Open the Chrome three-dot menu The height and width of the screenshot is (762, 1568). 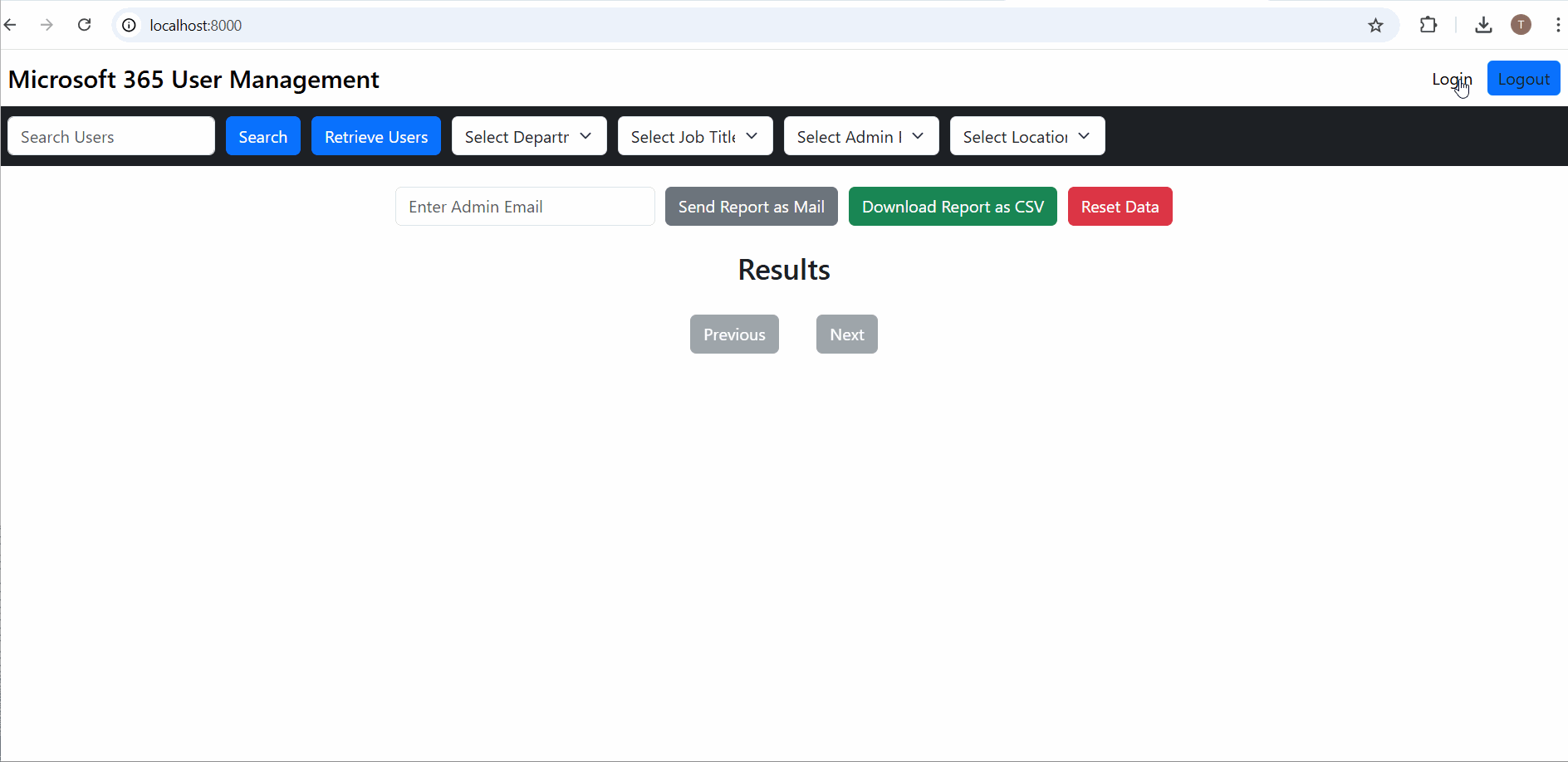(1557, 25)
